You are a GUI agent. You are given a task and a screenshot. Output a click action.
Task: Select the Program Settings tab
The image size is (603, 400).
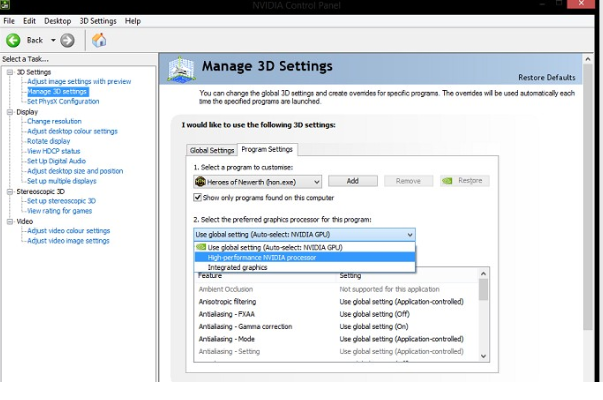(x=267, y=149)
